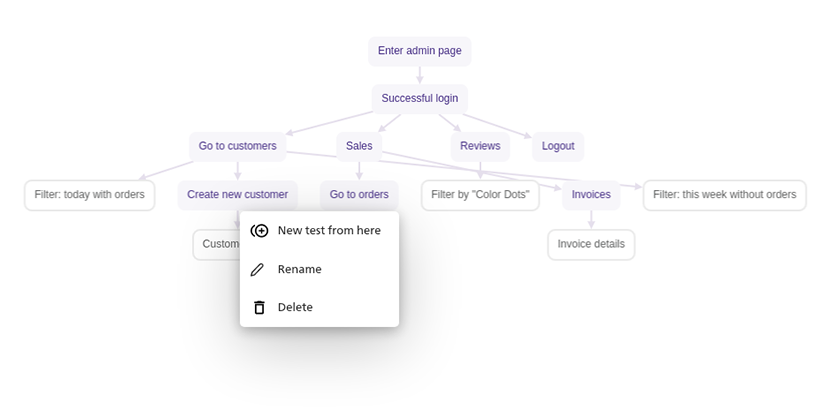The width and height of the screenshot is (826, 411).
Task: Click the partially hidden Customer node
Action: tap(217, 244)
